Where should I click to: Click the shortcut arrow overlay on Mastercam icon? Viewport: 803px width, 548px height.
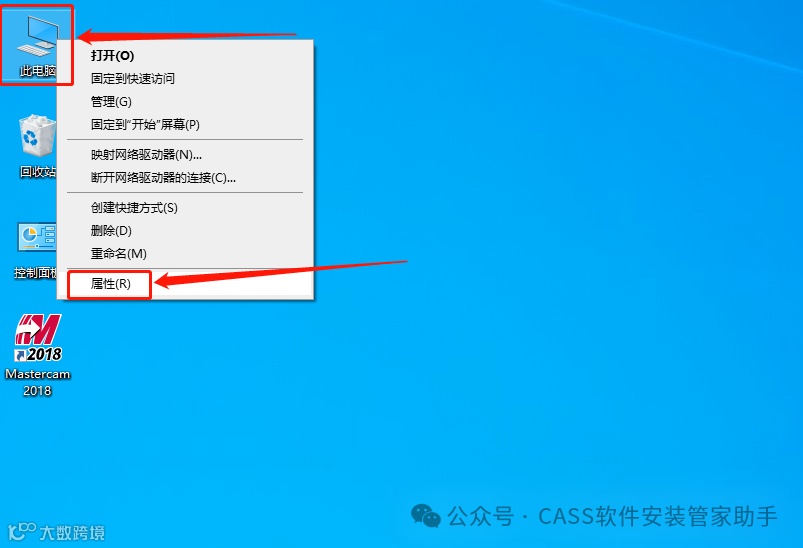[x=20, y=355]
